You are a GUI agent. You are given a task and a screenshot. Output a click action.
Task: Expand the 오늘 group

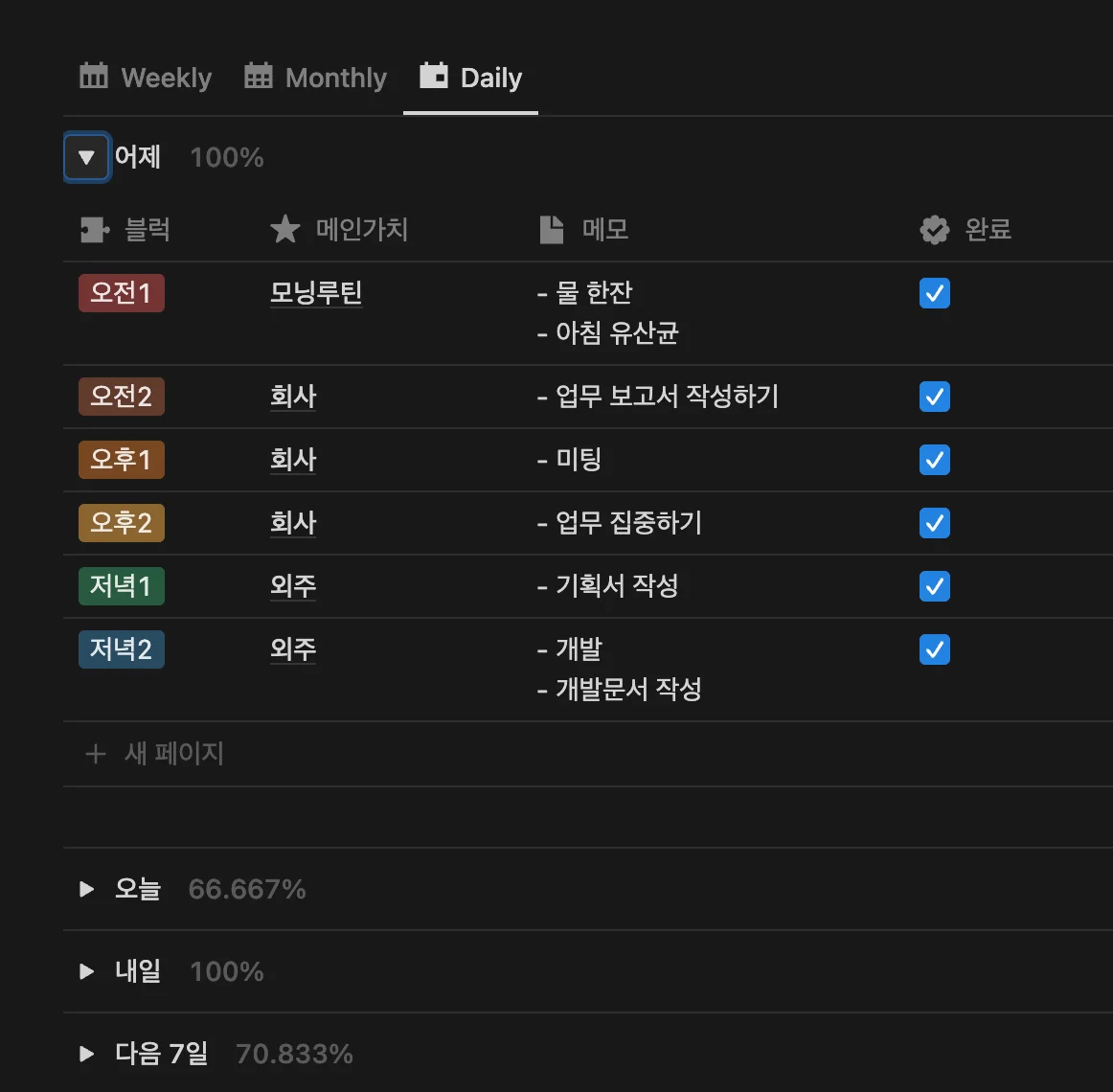pyautogui.click(x=86, y=889)
